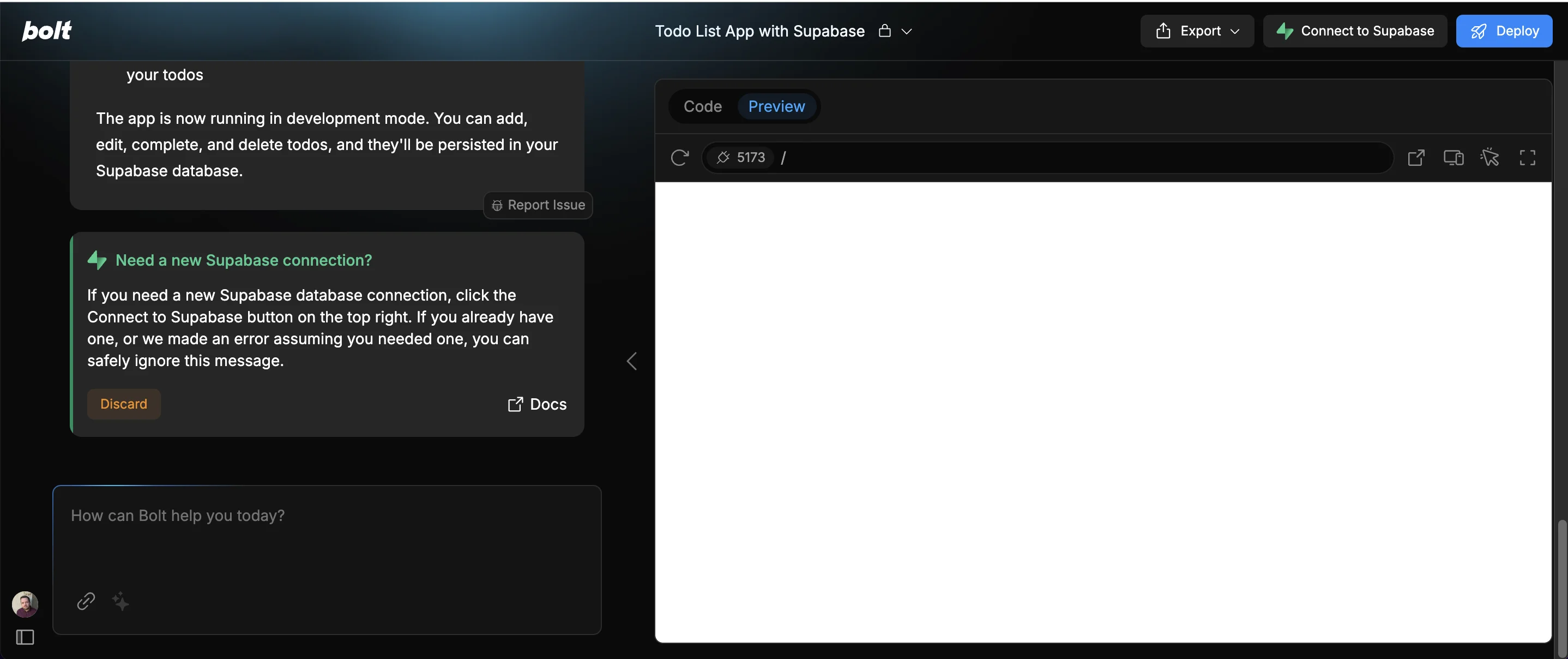Open the project visibility lock icon

[884, 31]
